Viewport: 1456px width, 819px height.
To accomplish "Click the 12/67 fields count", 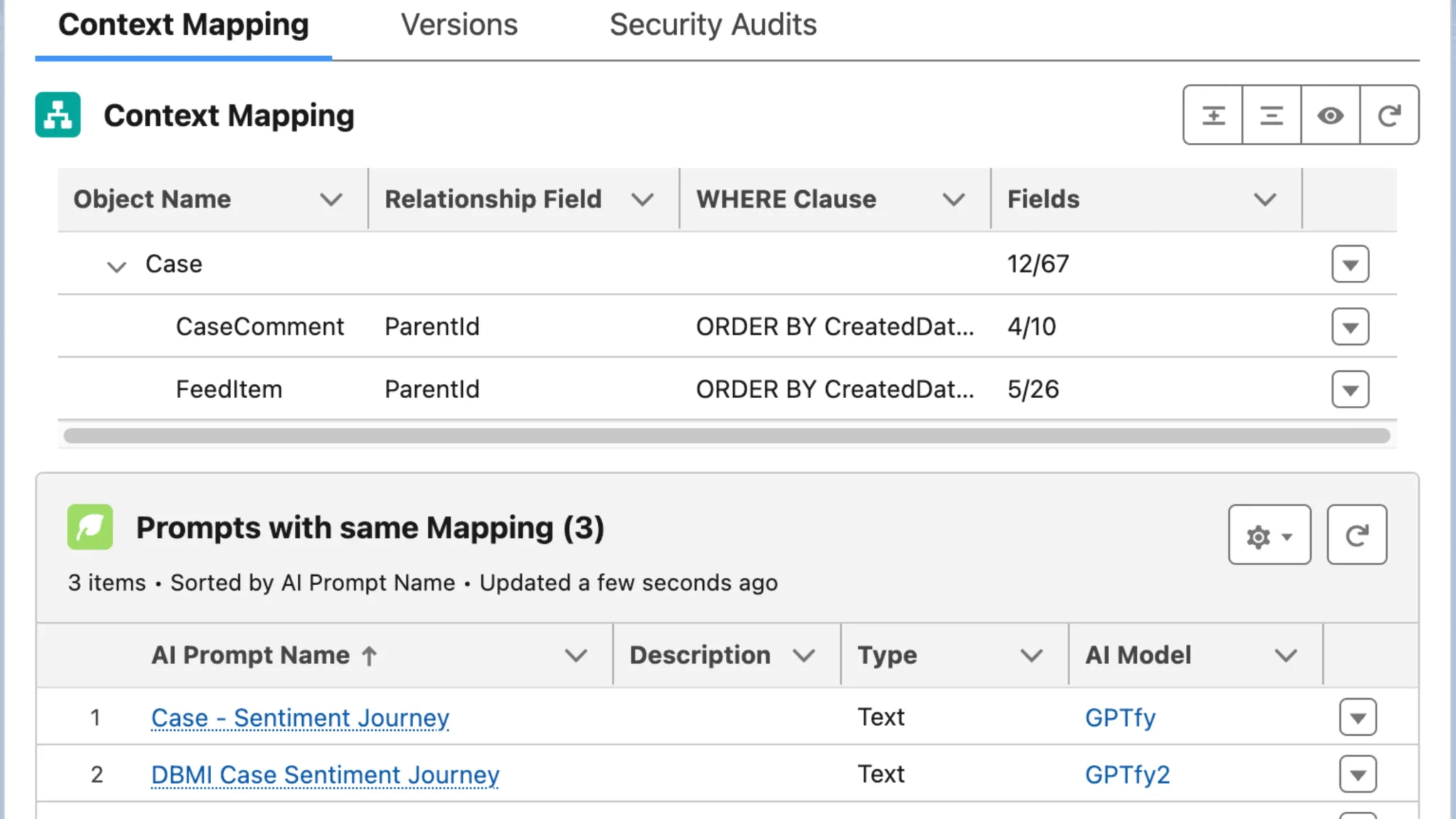I will (x=1038, y=264).
